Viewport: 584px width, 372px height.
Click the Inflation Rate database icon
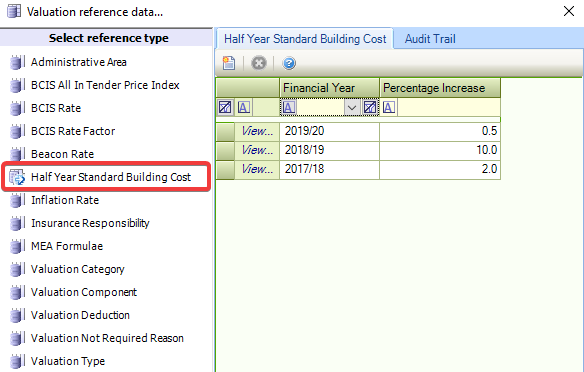pyautogui.click(x=17, y=200)
